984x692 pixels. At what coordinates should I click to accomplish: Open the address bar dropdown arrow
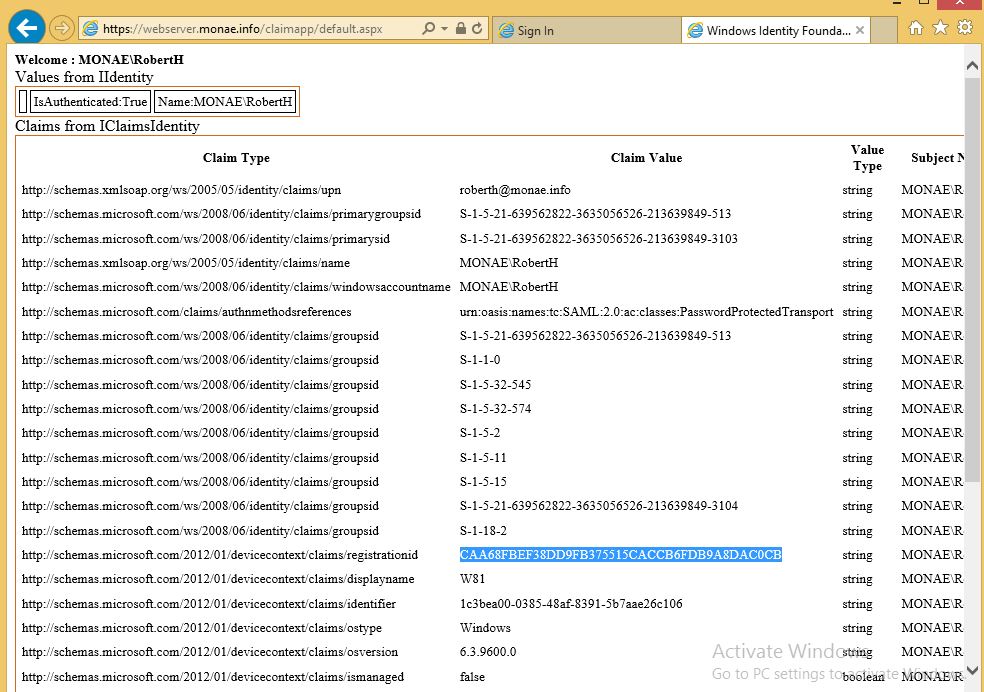pyautogui.click(x=444, y=30)
